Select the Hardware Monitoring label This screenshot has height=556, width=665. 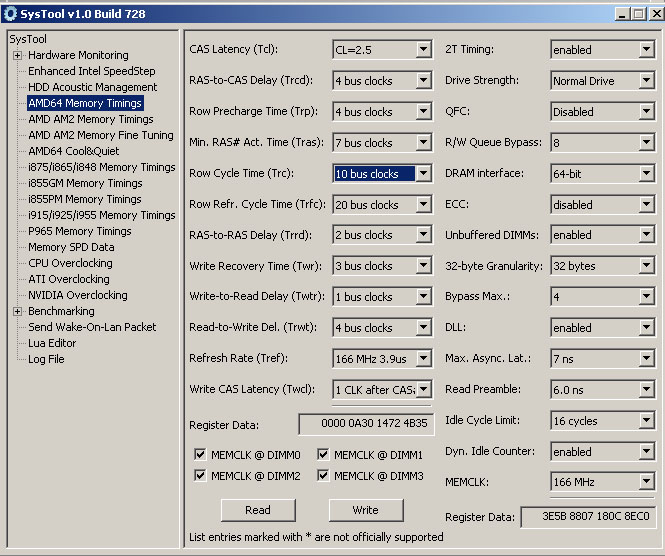coord(78,55)
